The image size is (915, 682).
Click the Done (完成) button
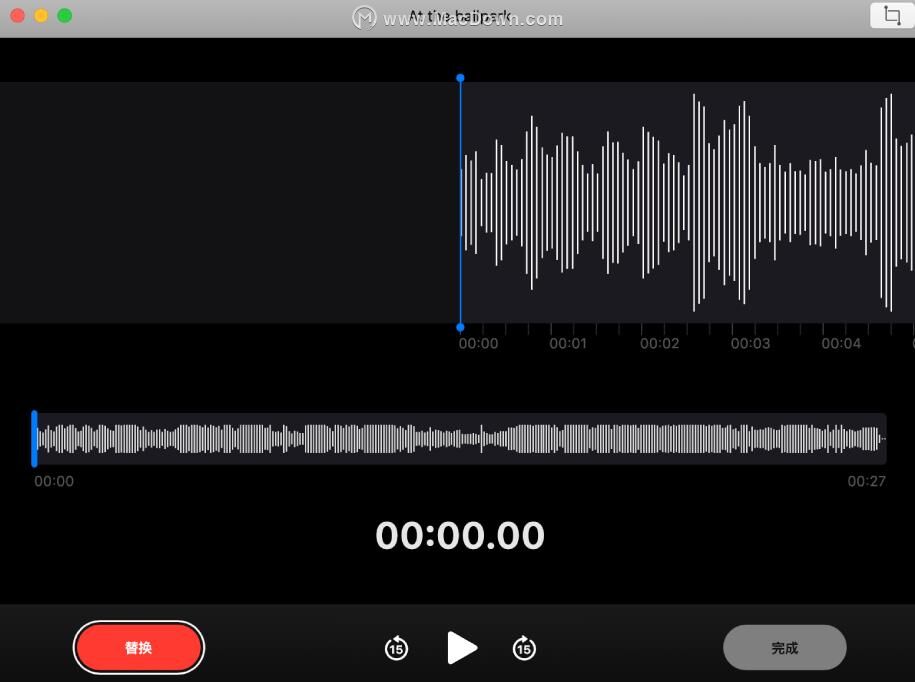[784, 648]
